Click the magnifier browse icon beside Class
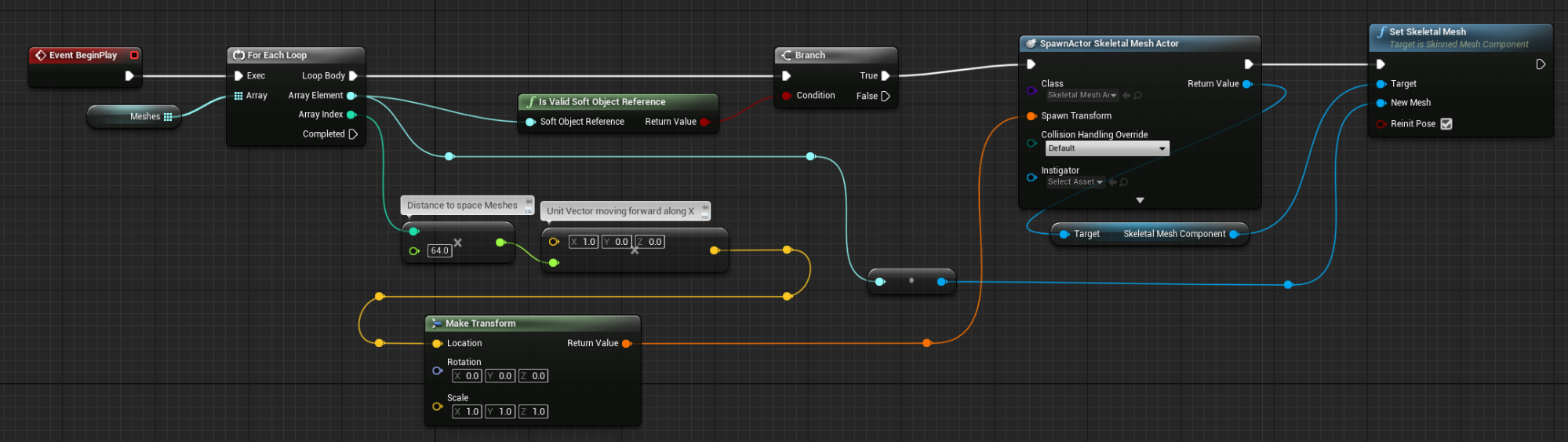Viewport: 1568px width, 442px height. [1137, 95]
